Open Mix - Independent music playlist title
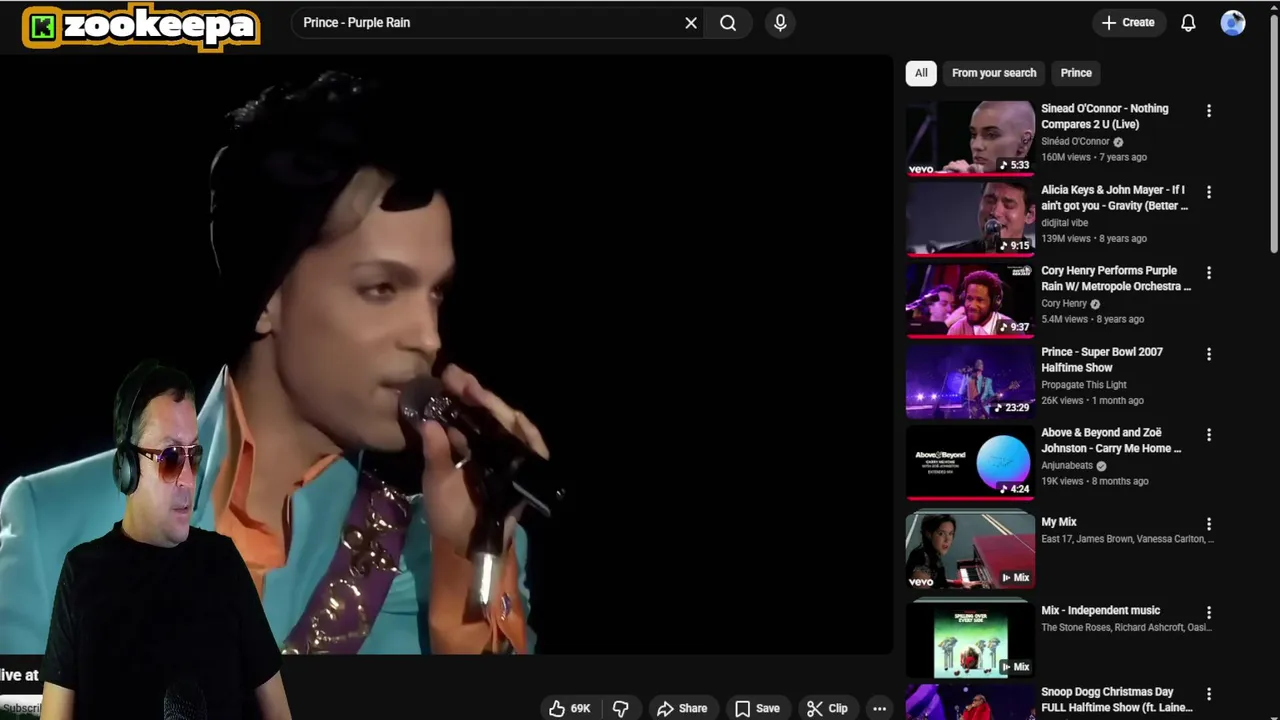Screen dimensions: 1280x720 [1101, 610]
